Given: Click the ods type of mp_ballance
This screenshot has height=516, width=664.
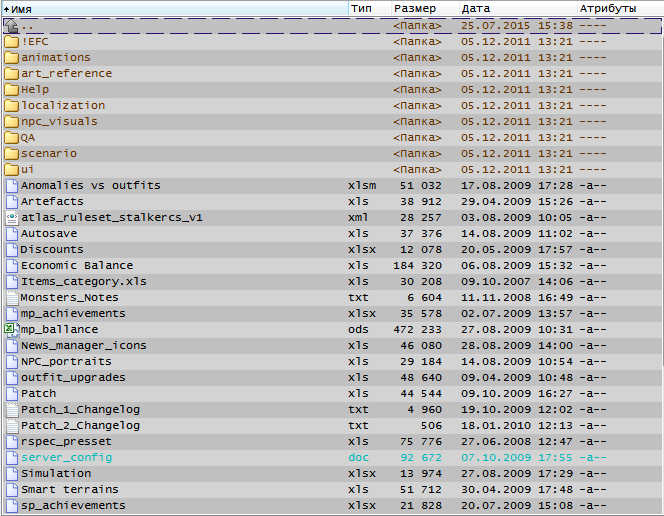Looking at the screenshot, I should pyautogui.click(x=358, y=330).
